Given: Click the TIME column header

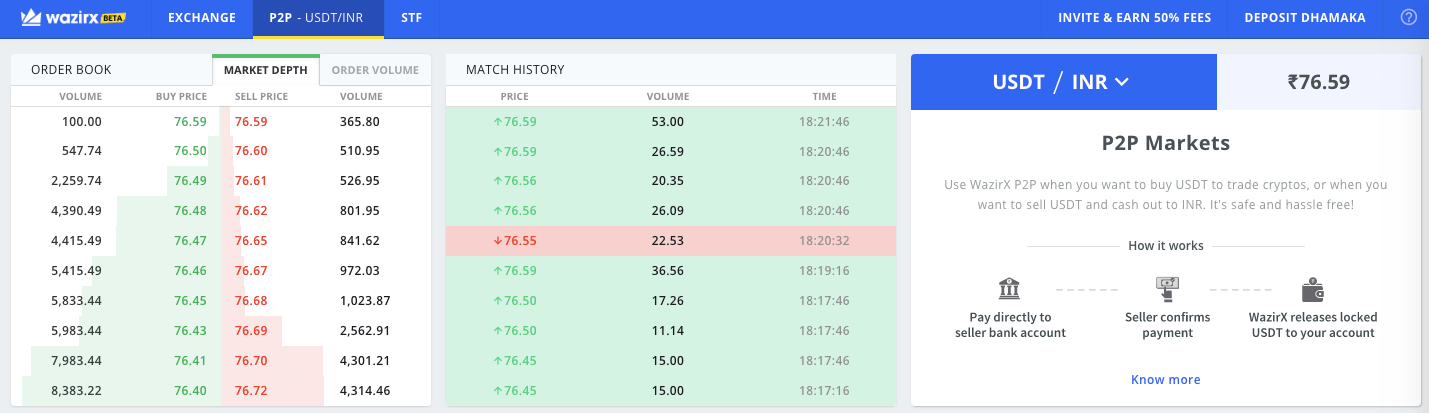Looking at the screenshot, I should point(825,97).
